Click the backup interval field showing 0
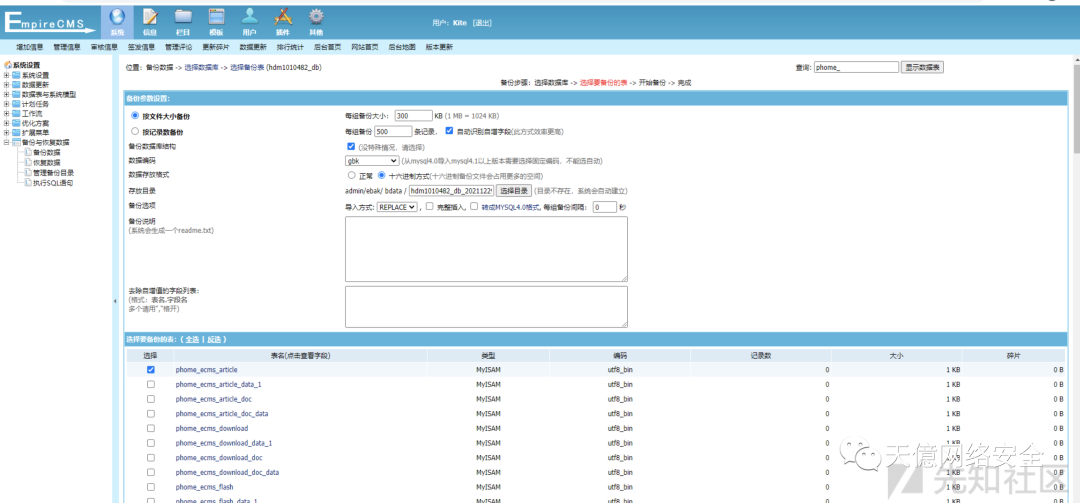Viewport: 1080px width, 503px height. click(604, 207)
